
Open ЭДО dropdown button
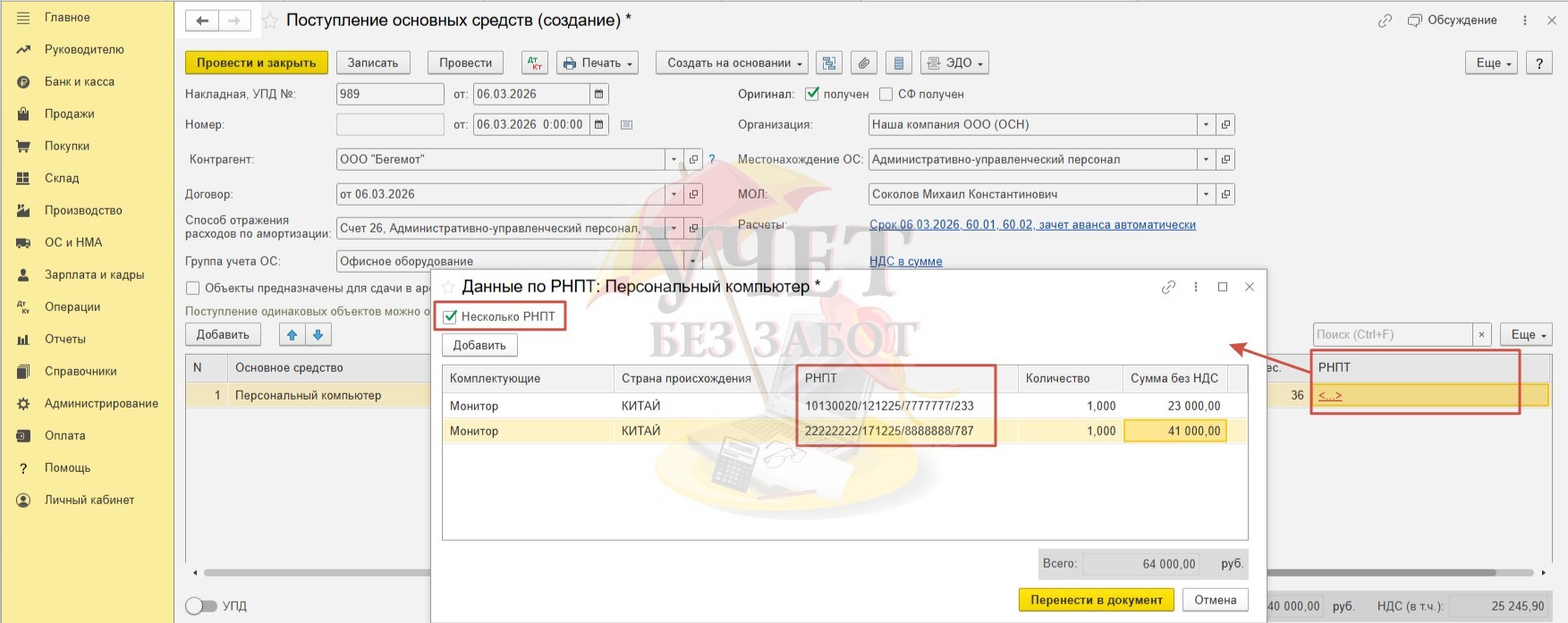coord(954,63)
